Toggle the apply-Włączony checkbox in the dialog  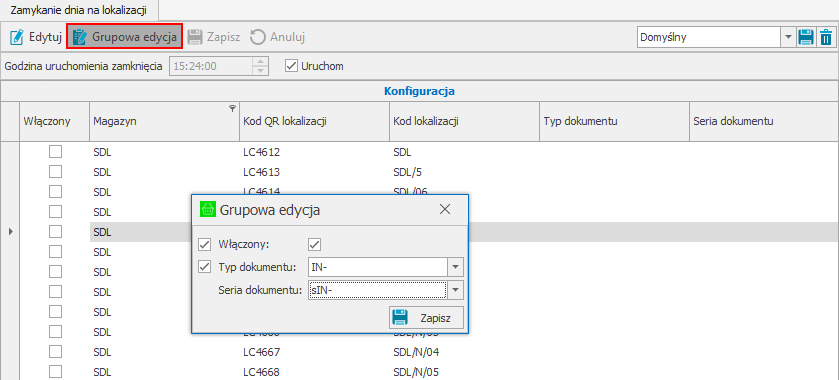[204, 245]
